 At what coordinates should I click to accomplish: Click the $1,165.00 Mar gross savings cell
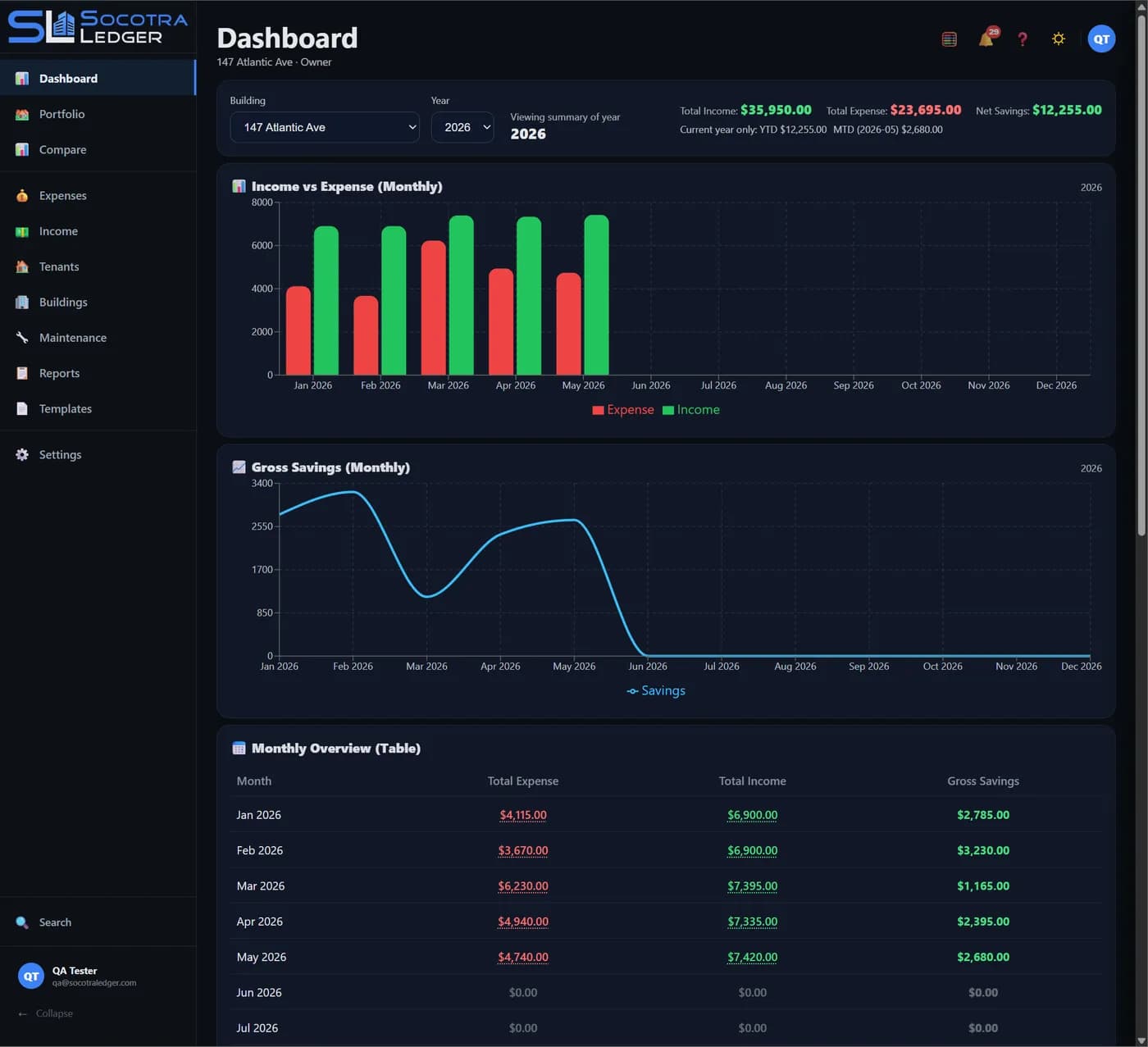tap(983, 886)
